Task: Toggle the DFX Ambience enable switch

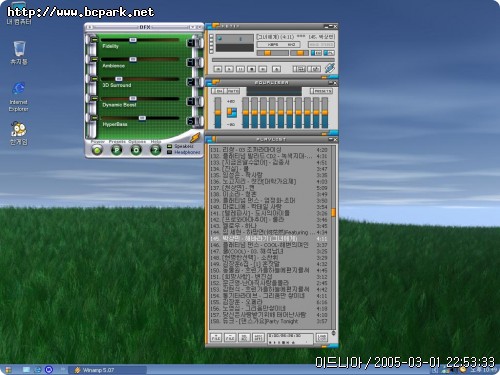Action: (x=95, y=60)
